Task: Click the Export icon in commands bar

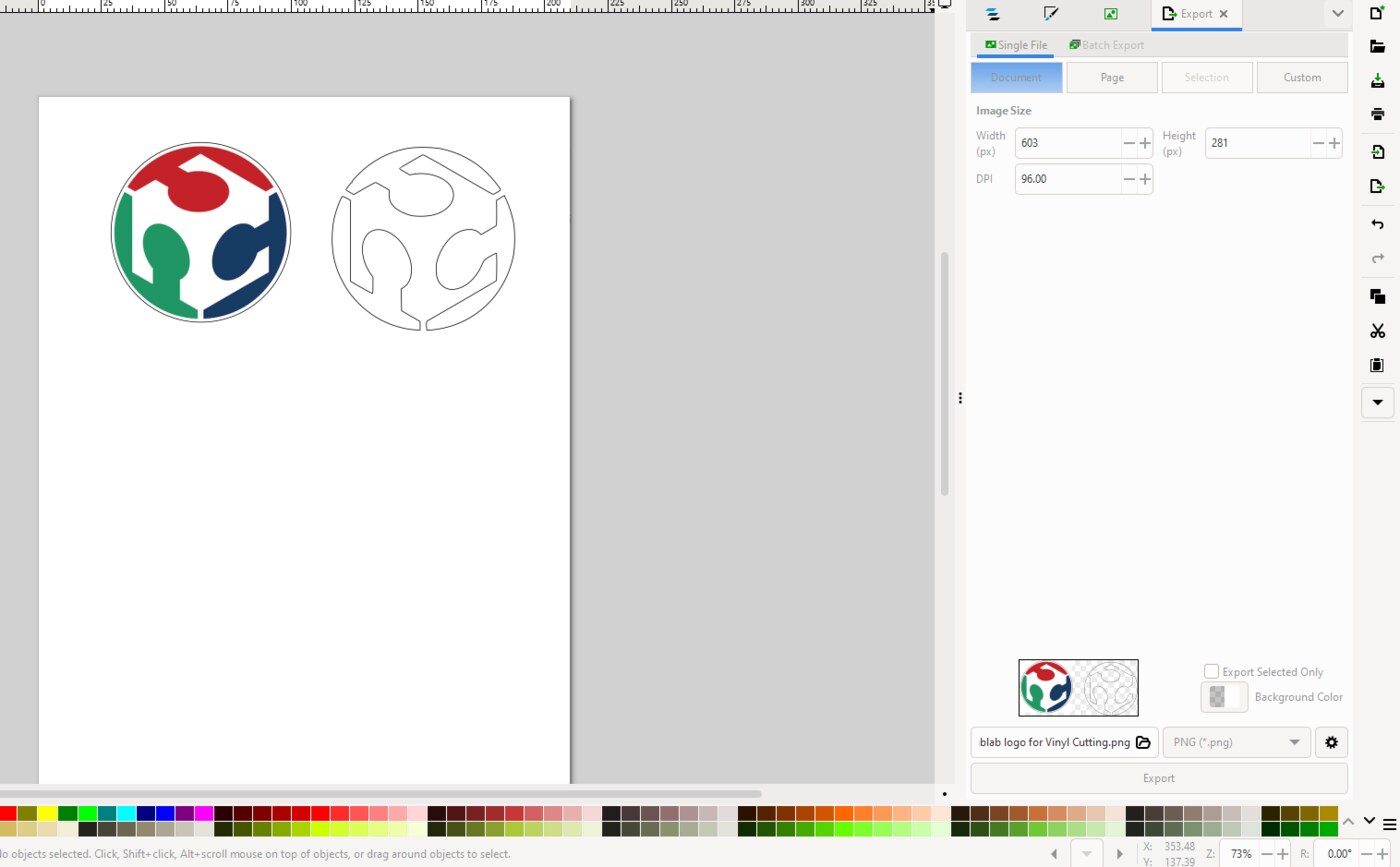Action: coord(1377,186)
